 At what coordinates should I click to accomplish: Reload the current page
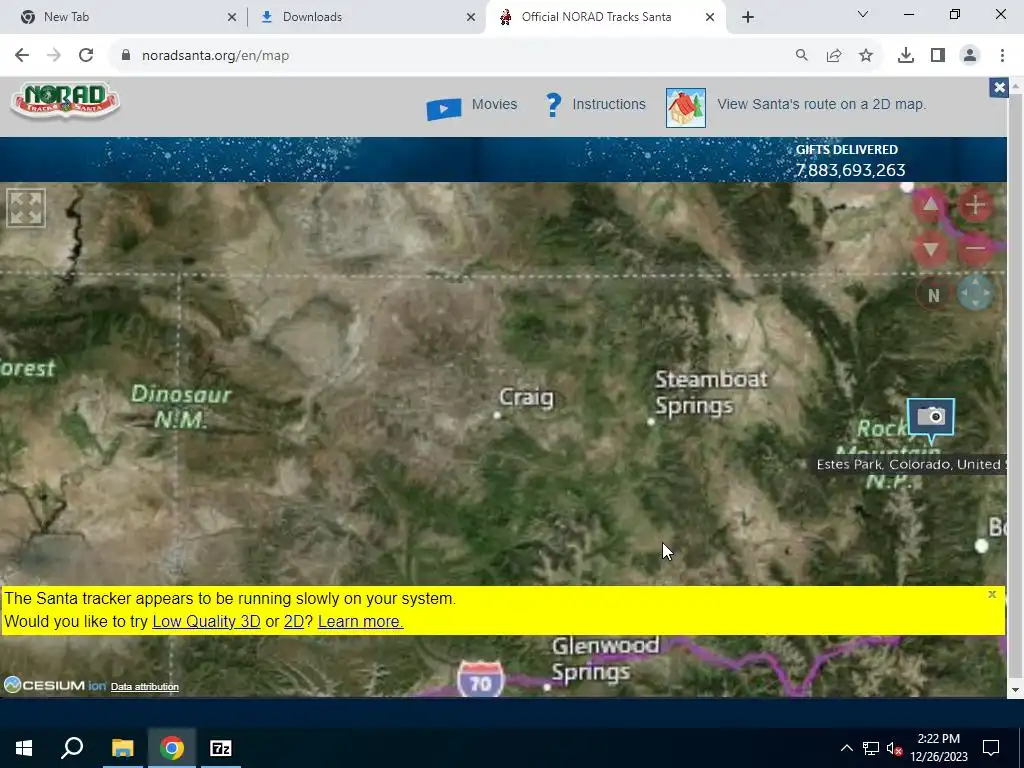pyautogui.click(x=86, y=56)
